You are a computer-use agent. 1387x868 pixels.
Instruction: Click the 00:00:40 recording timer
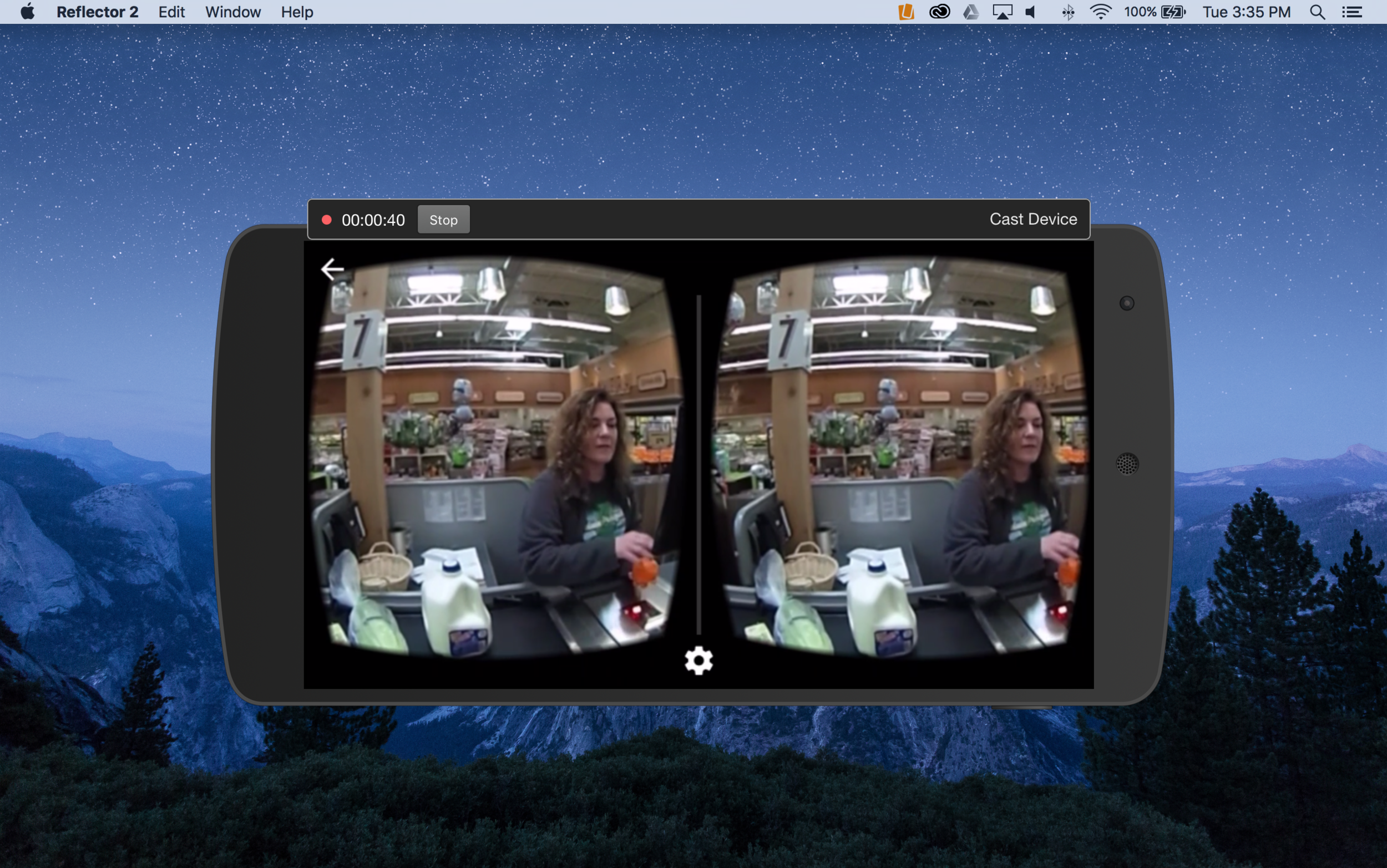click(x=373, y=220)
